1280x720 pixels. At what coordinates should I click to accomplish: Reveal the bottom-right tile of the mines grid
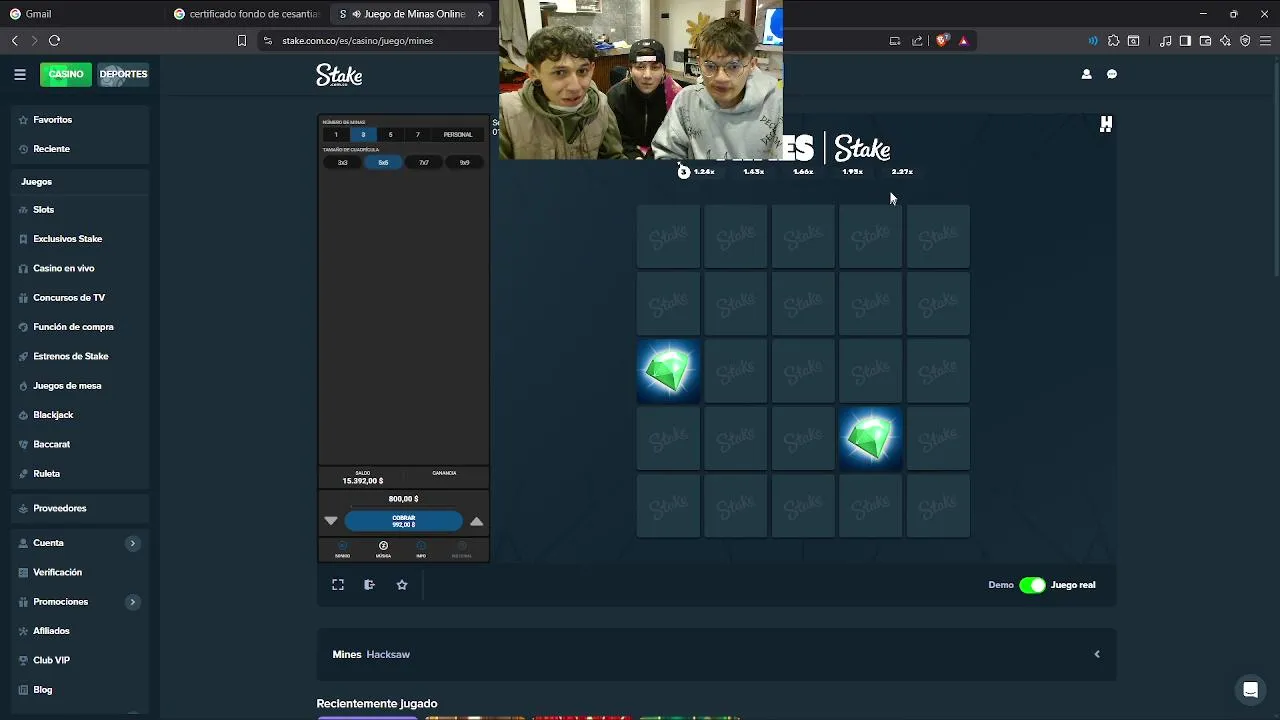point(938,506)
